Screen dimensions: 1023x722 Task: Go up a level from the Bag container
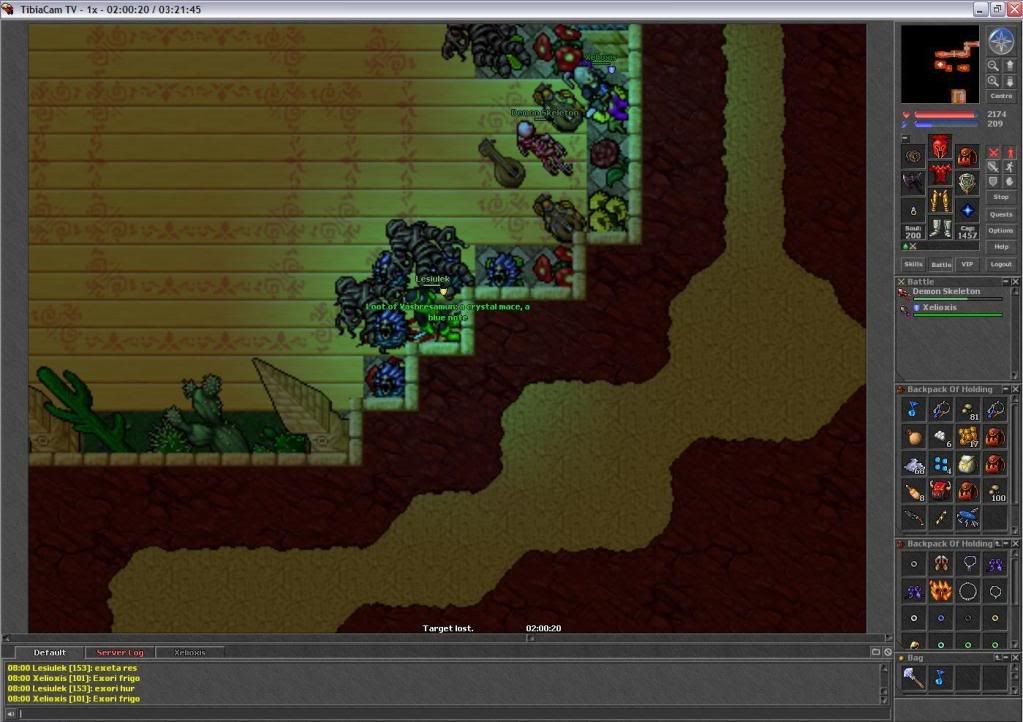click(997, 658)
